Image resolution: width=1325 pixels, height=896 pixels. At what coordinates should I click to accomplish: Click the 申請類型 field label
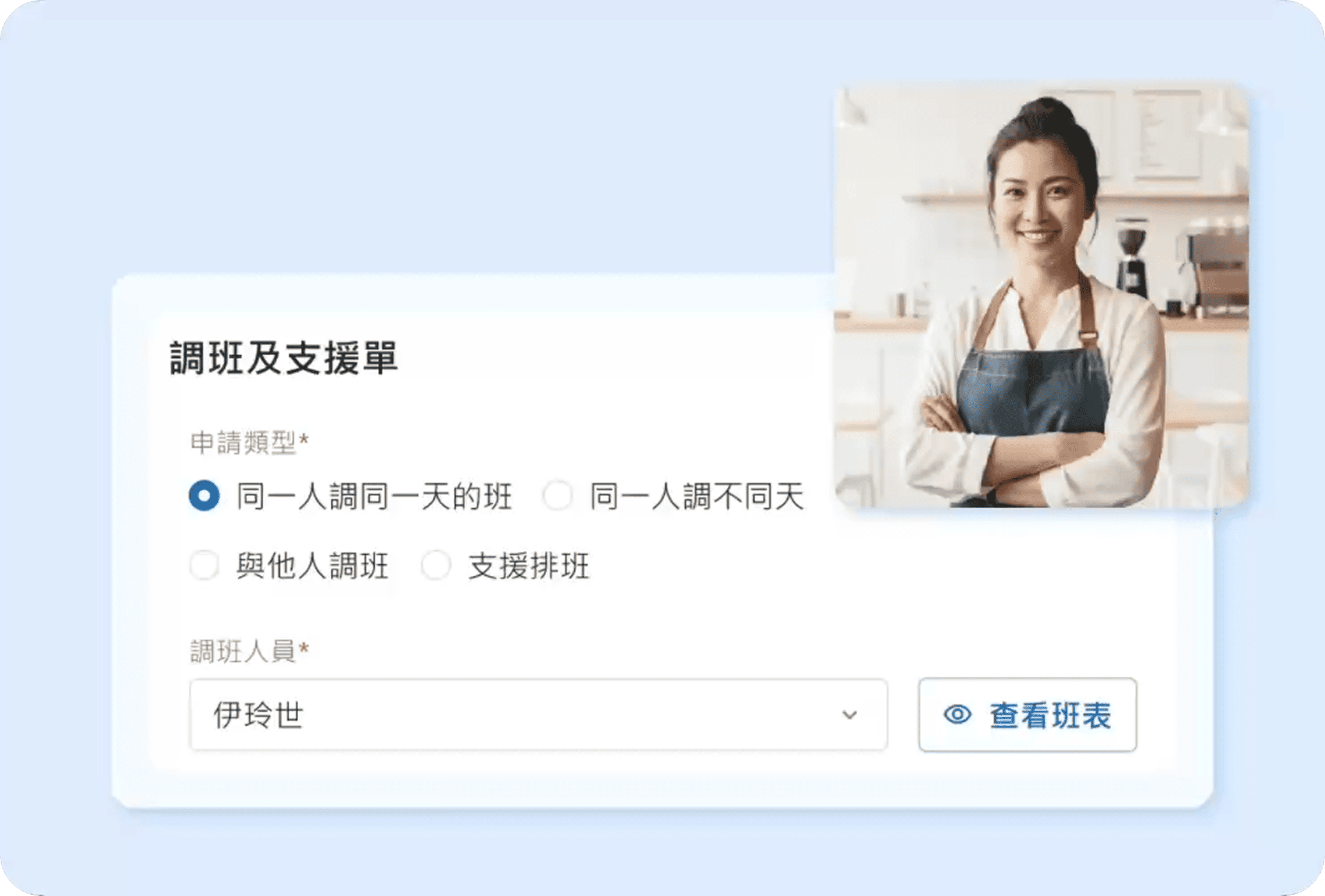[x=243, y=442]
